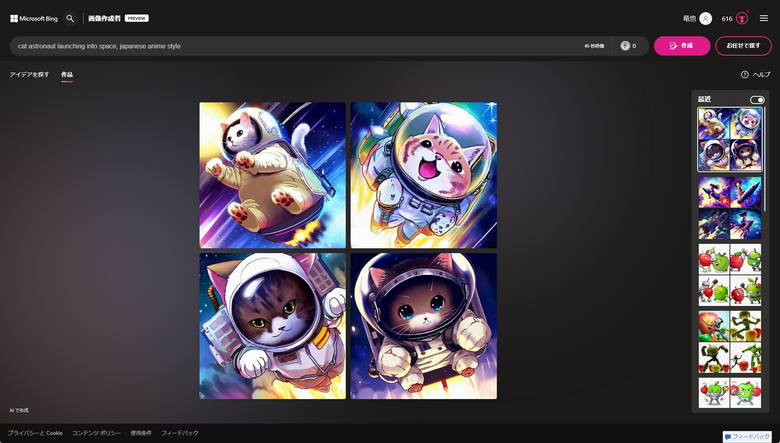This screenshot has height=443, width=780.
Task: Click the Microsoft Bing logo
Action: point(34,18)
